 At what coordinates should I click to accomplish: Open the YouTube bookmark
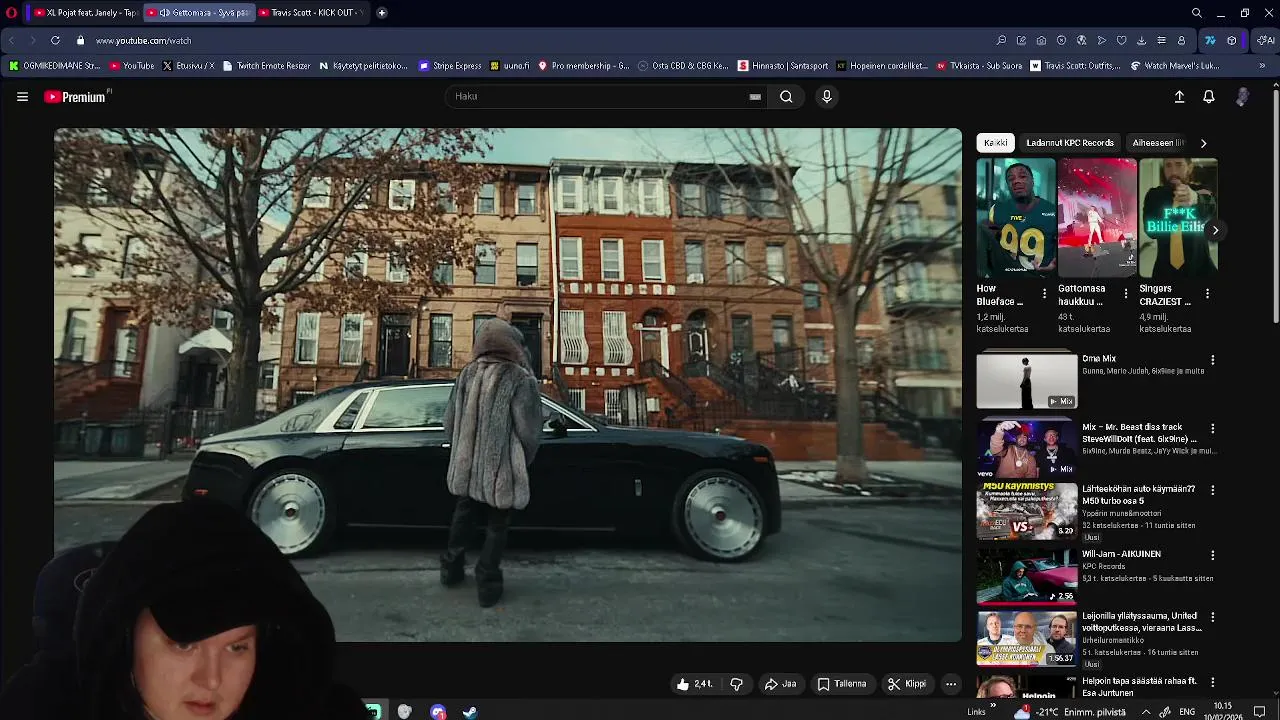(132, 66)
